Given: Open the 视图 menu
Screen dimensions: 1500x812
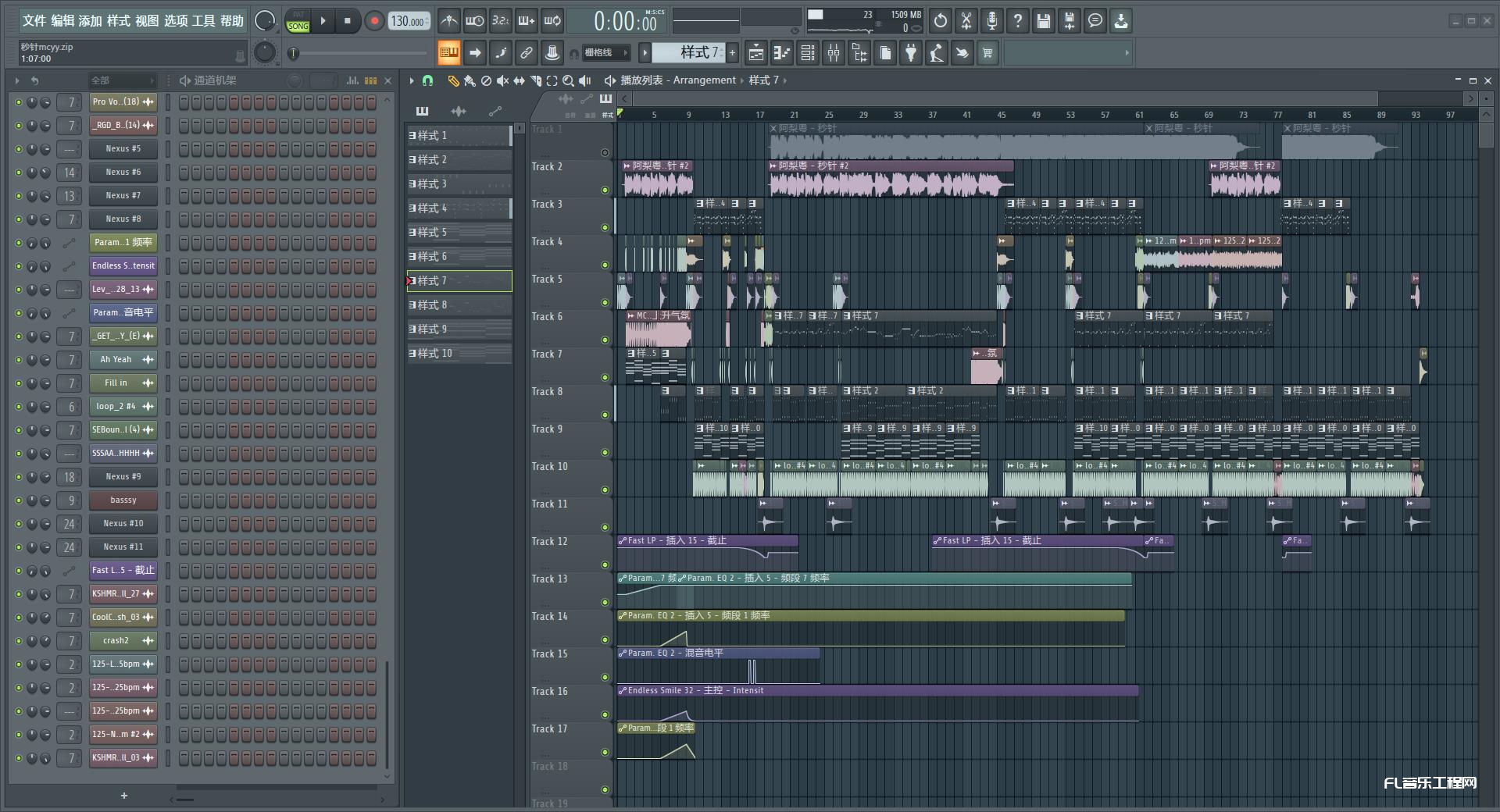Looking at the screenshot, I should pyautogui.click(x=147, y=21).
